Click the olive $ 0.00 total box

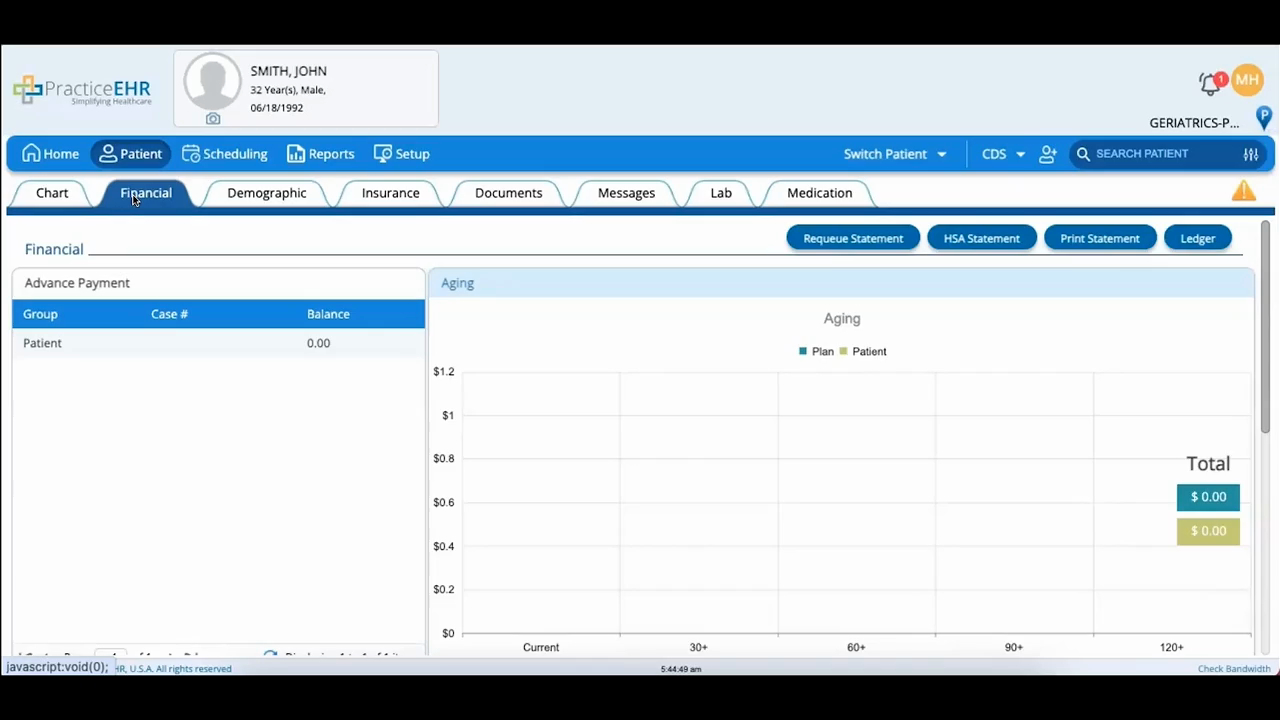click(1208, 531)
